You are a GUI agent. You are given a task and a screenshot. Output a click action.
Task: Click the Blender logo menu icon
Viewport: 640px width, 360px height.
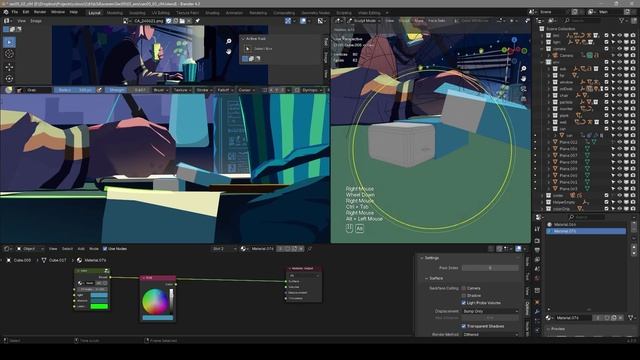(6, 12)
